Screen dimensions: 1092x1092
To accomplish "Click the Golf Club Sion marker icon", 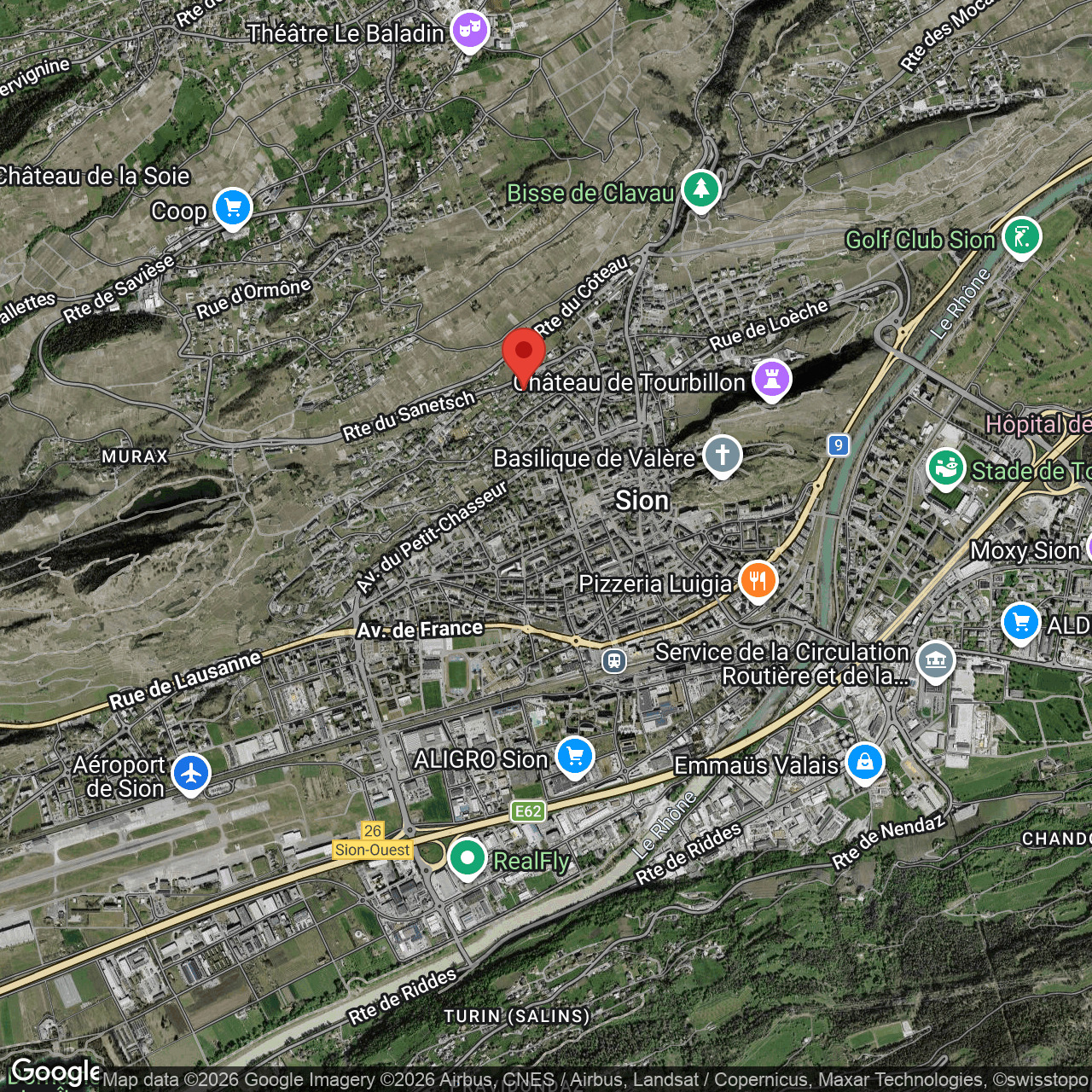I will click(x=1022, y=238).
